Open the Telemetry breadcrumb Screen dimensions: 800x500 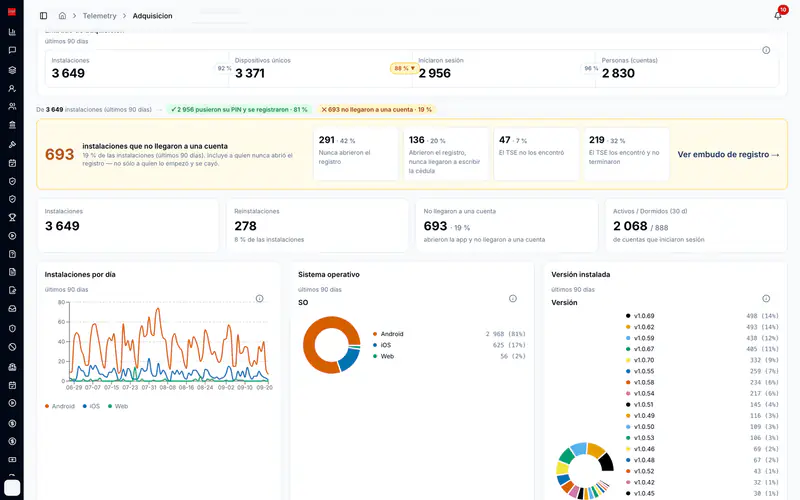pyautogui.click(x=99, y=16)
